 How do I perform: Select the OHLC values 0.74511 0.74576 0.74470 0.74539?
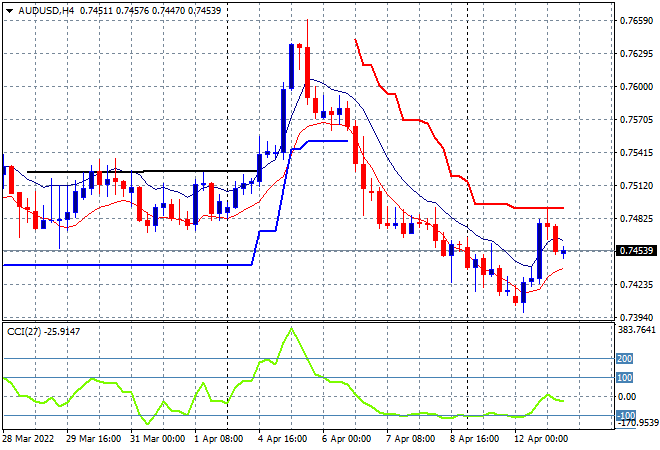[x=150, y=11]
